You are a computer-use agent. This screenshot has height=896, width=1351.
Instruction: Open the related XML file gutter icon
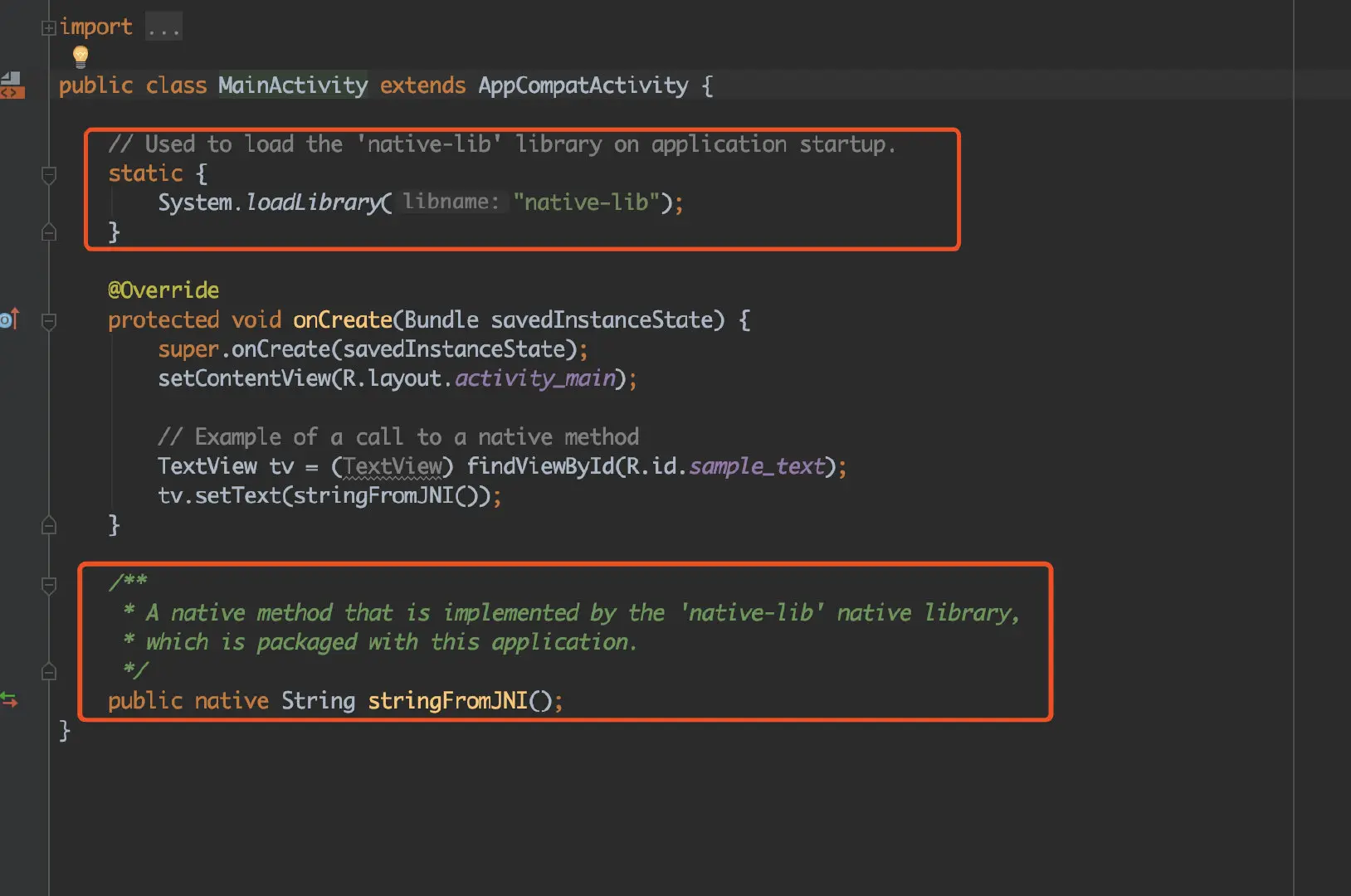pos(12,85)
